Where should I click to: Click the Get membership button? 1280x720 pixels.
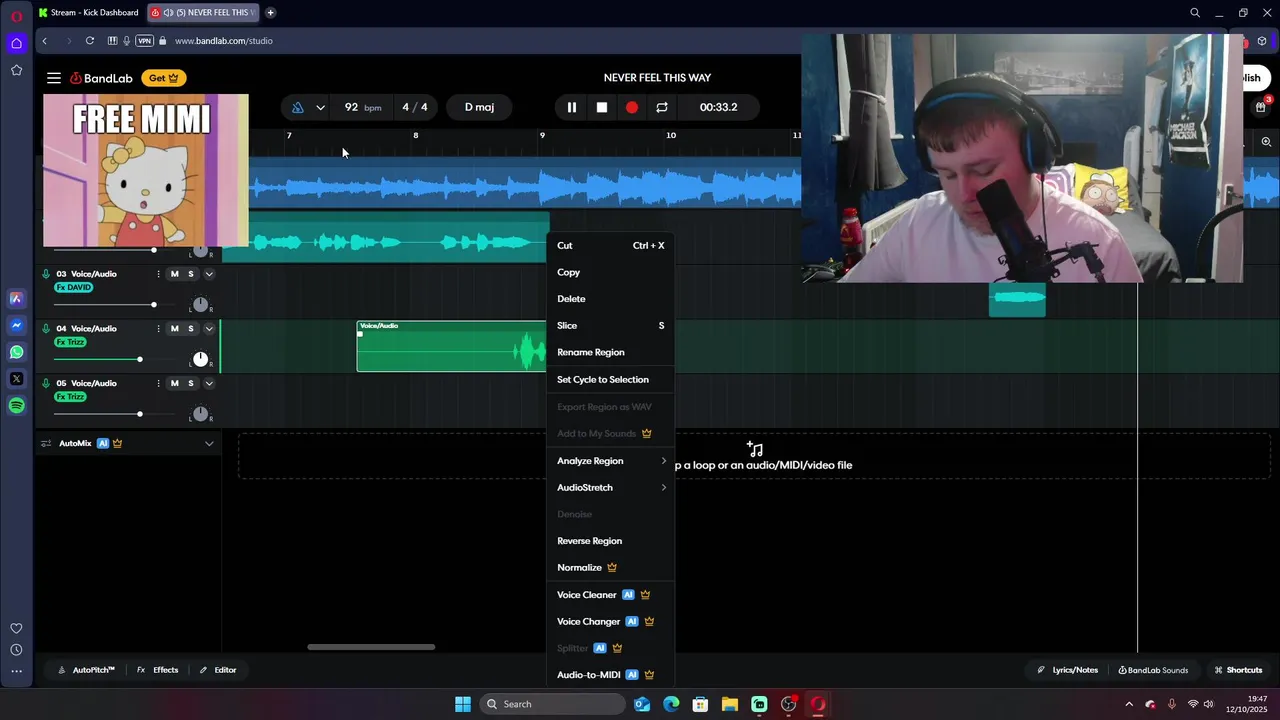pos(163,78)
